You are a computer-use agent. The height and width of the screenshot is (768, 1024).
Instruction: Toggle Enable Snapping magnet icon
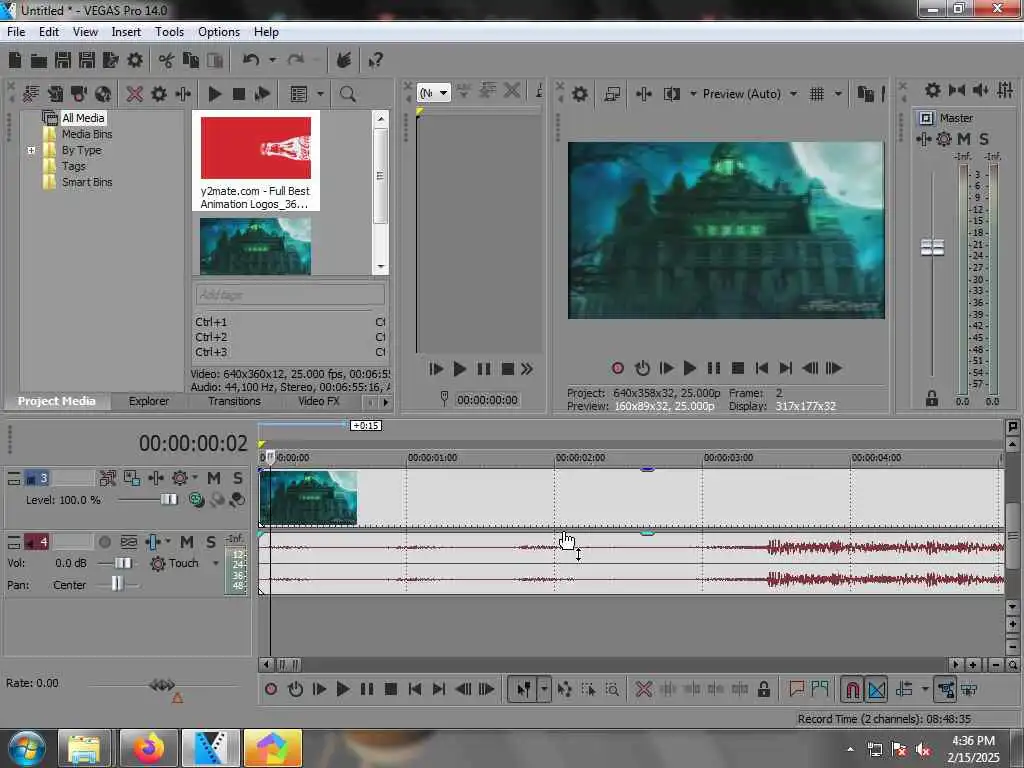[x=852, y=689]
